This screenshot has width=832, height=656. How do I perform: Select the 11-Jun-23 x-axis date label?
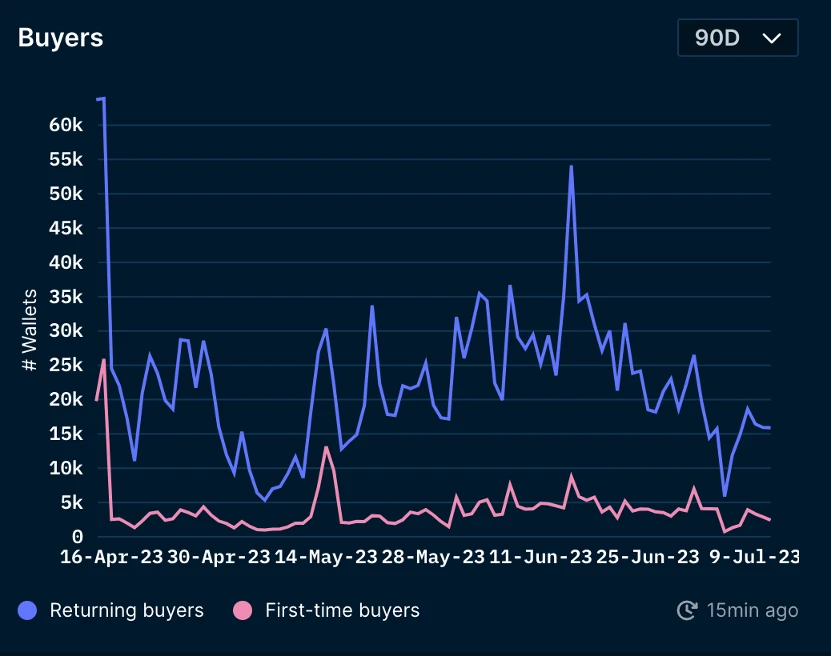pyautogui.click(x=541, y=557)
